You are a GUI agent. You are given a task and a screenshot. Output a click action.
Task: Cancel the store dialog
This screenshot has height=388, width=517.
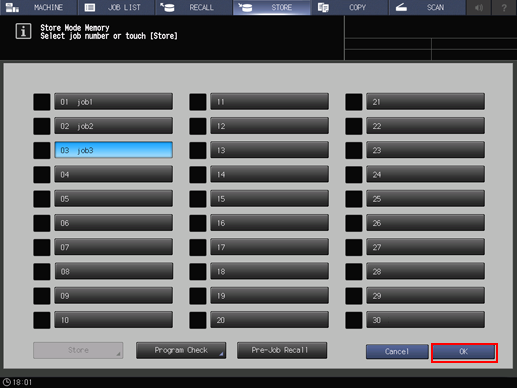[397, 352]
